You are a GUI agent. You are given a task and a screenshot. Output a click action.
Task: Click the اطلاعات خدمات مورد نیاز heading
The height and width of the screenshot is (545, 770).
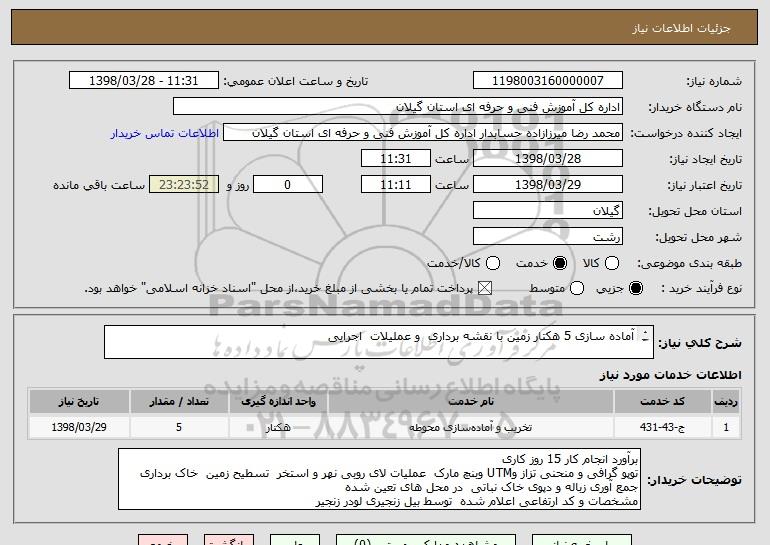pyautogui.click(x=670, y=375)
